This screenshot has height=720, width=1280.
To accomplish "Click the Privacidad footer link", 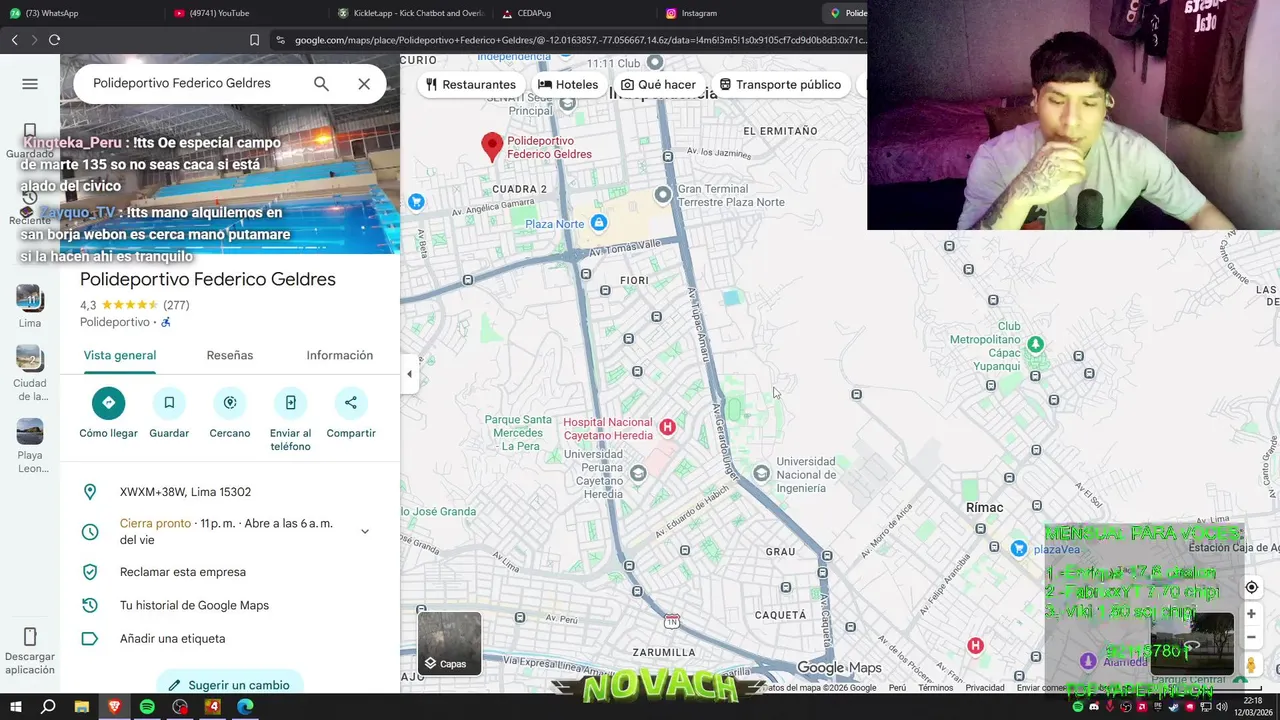I will [985, 688].
